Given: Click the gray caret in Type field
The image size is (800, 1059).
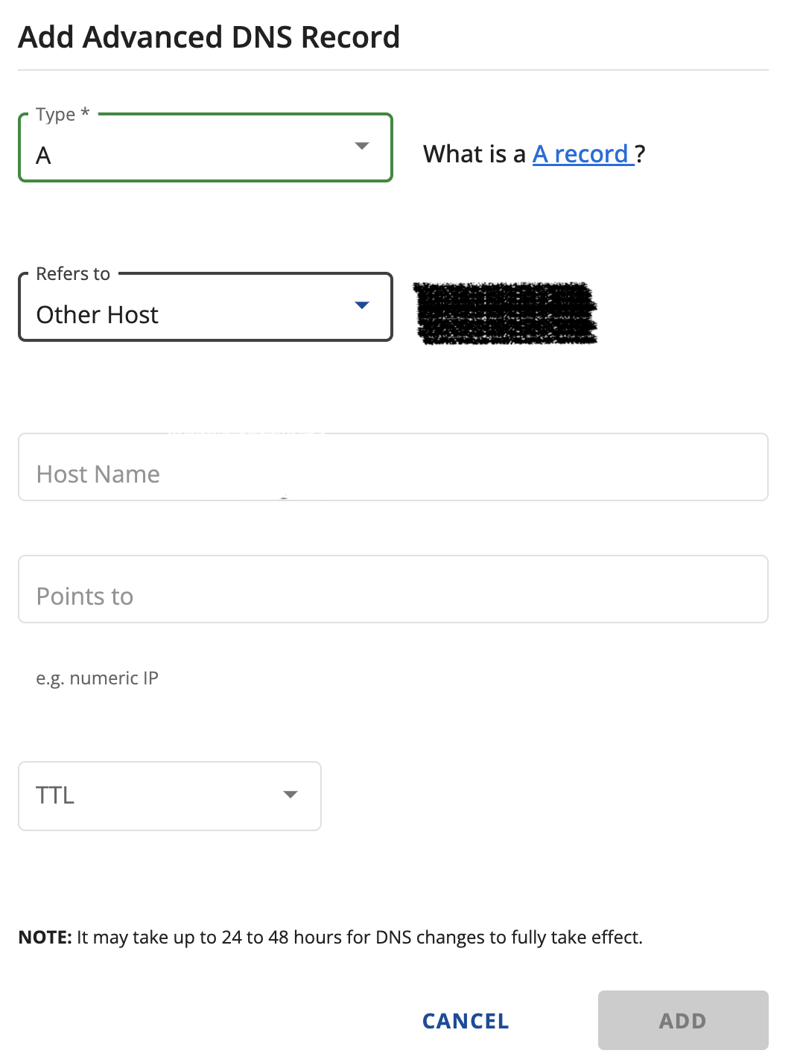Looking at the screenshot, I should click(362, 146).
